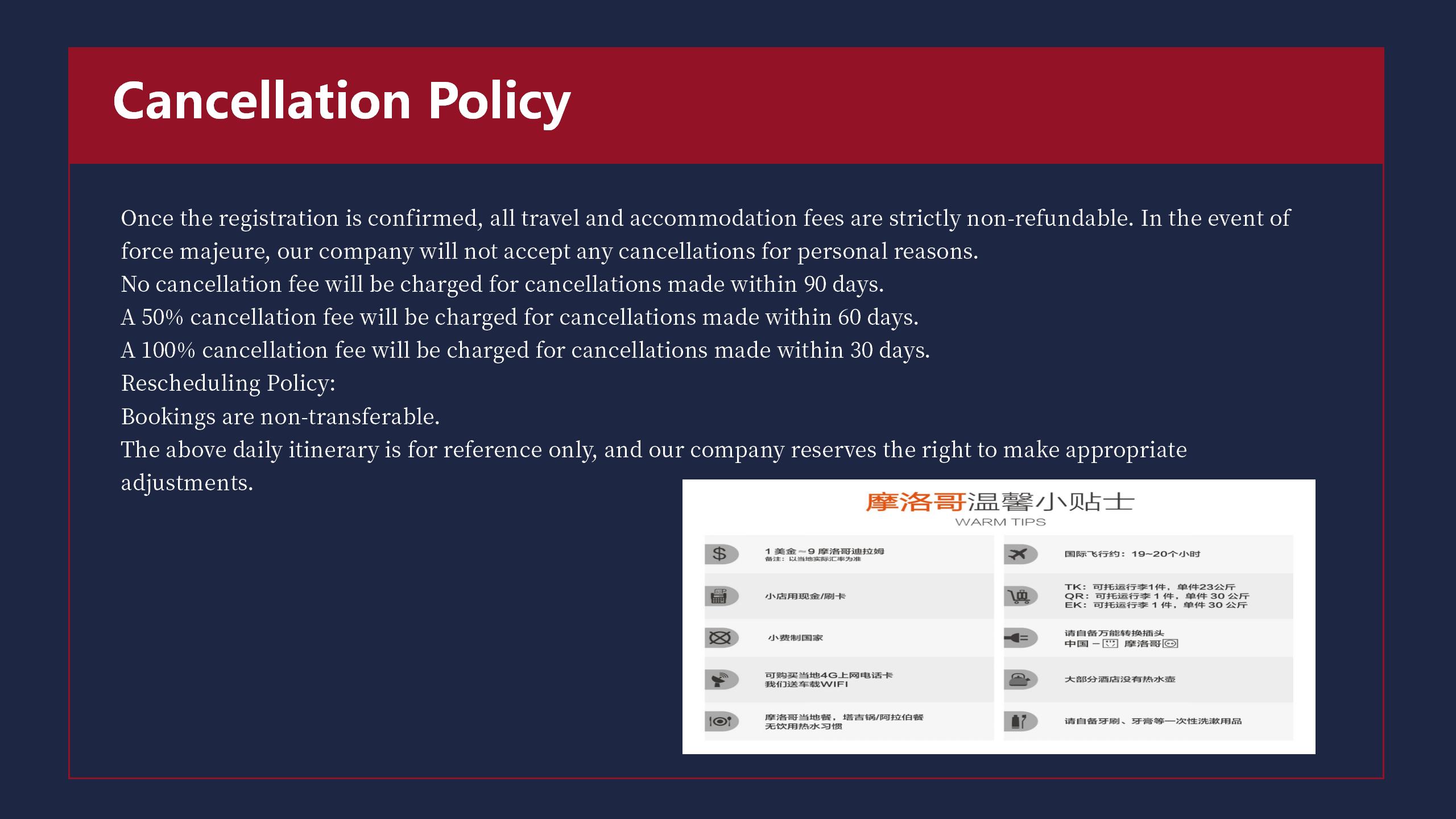Viewport: 1456px width, 819px height.
Task: Click the "No cancellation fee" 90 days line
Action: (x=502, y=284)
